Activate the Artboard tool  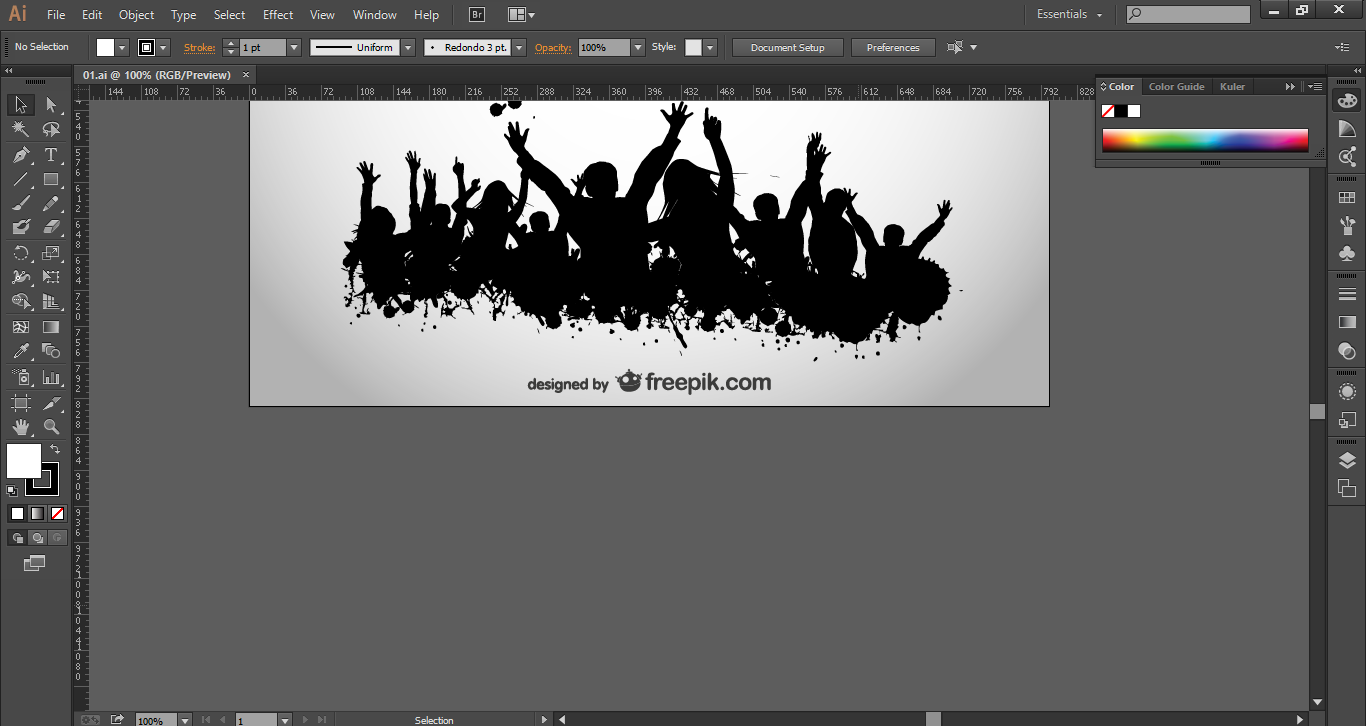click(x=20, y=402)
